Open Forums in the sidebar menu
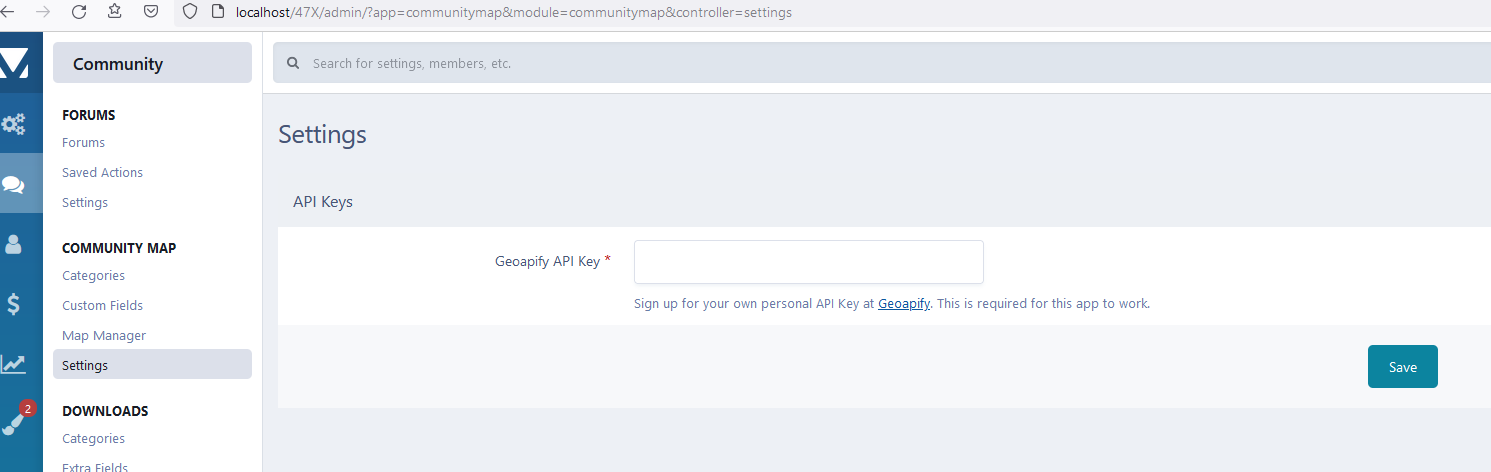 pyautogui.click(x=83, y=143)
